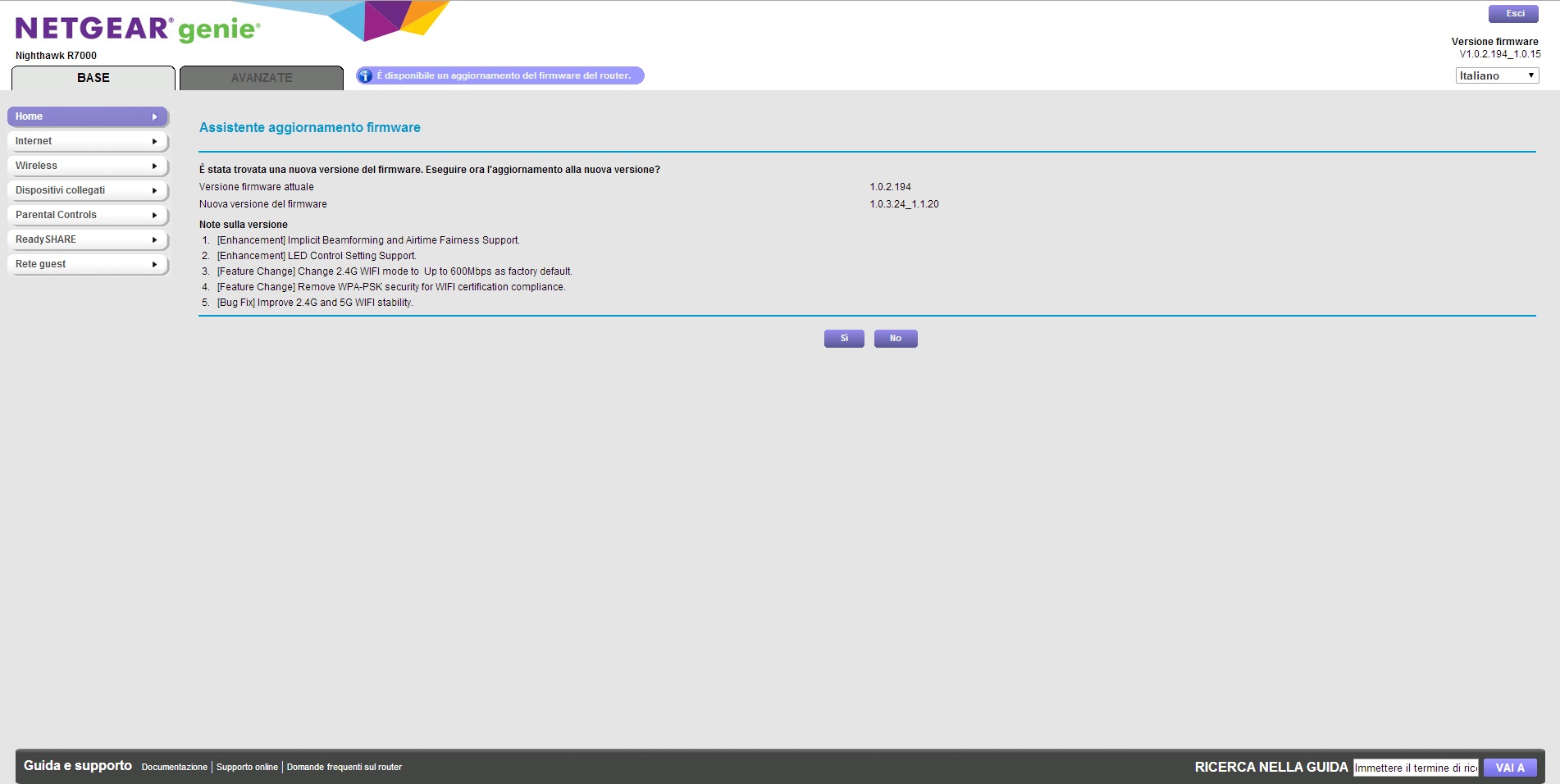Decline firmware update with No button
1560x784 pixels.
tap(896, 339)
